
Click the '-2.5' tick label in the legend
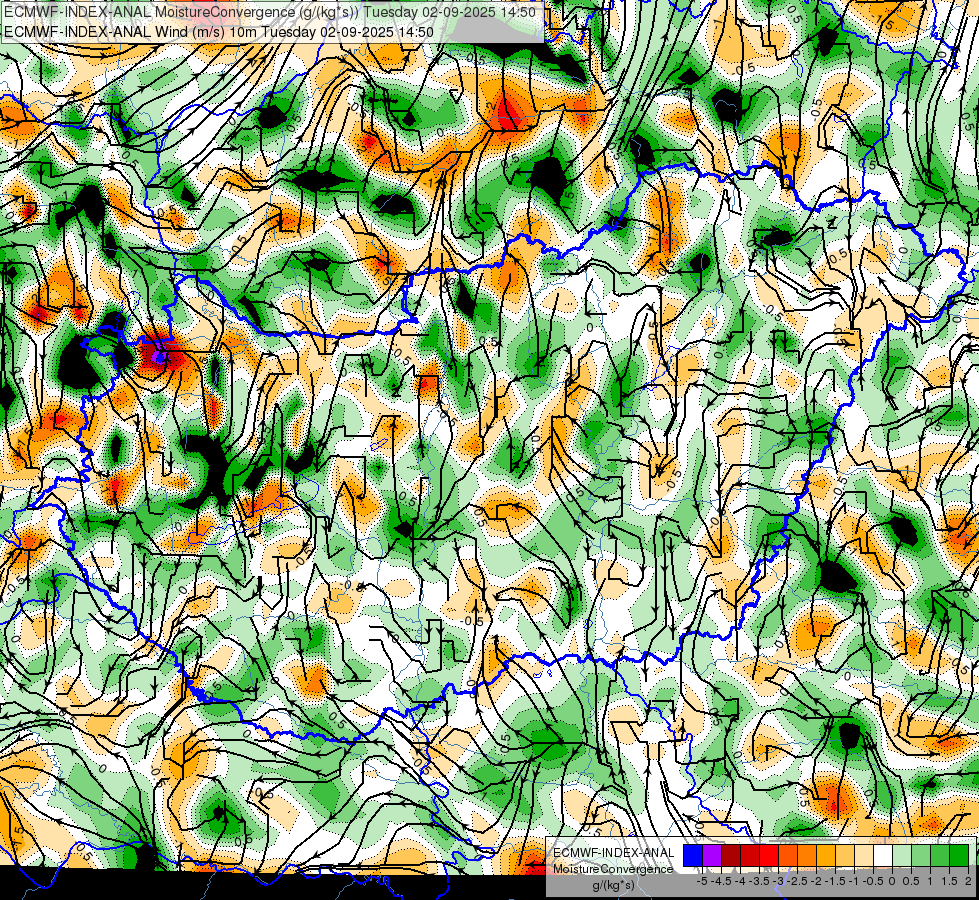click(797, 881)
